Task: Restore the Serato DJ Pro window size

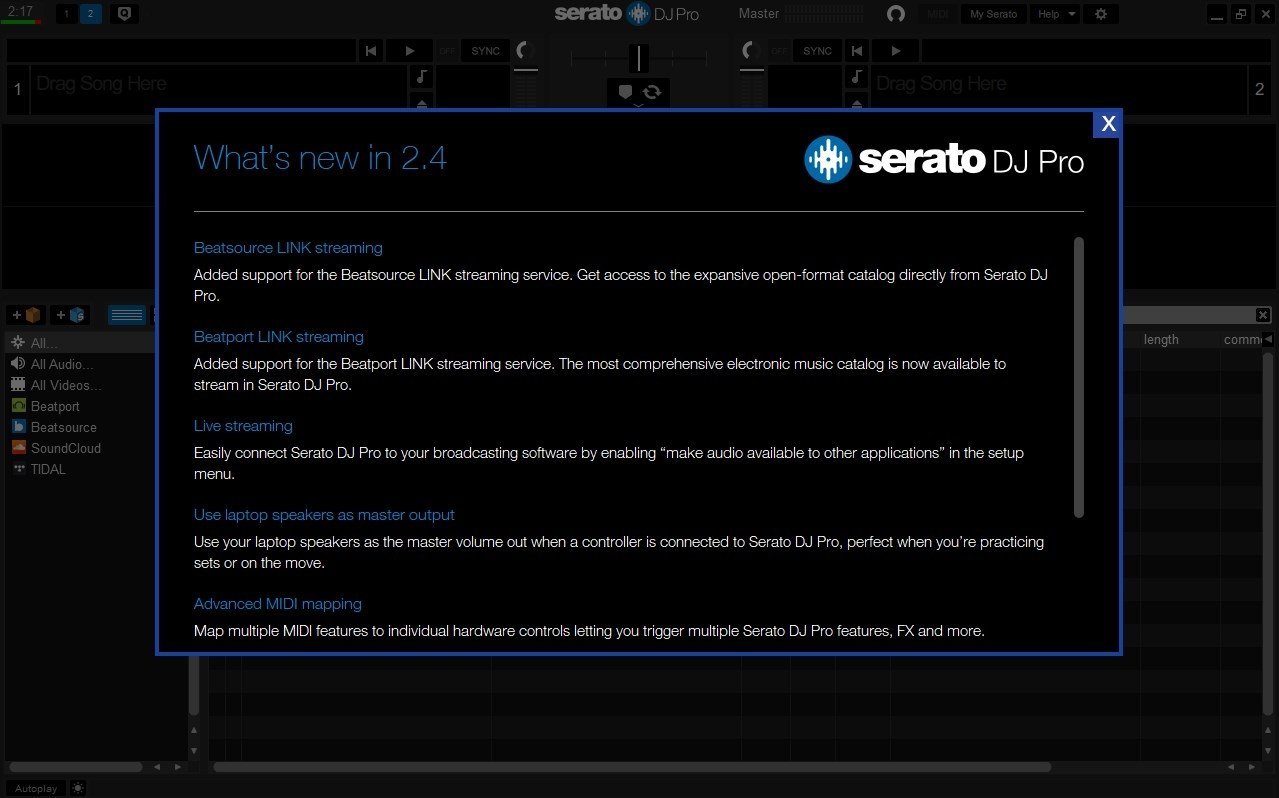Action: 1241,14
